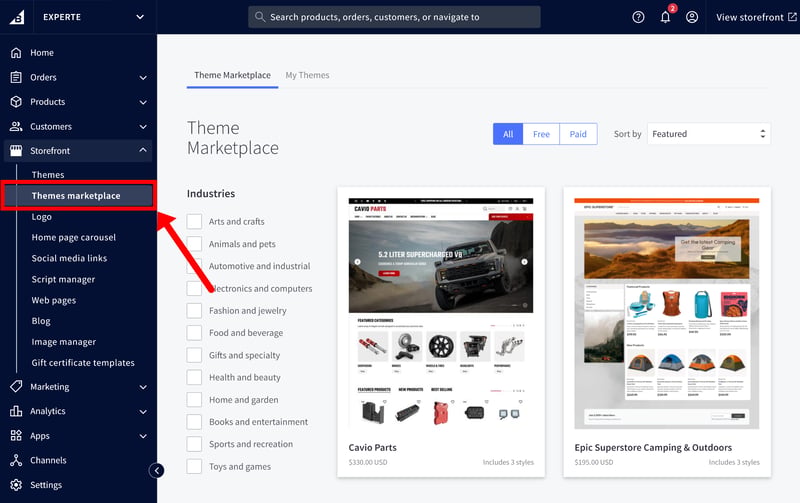Click the Home icon in the sidebar
The width and height of the screenshot is (800, 503).
(x=16, y=53)
